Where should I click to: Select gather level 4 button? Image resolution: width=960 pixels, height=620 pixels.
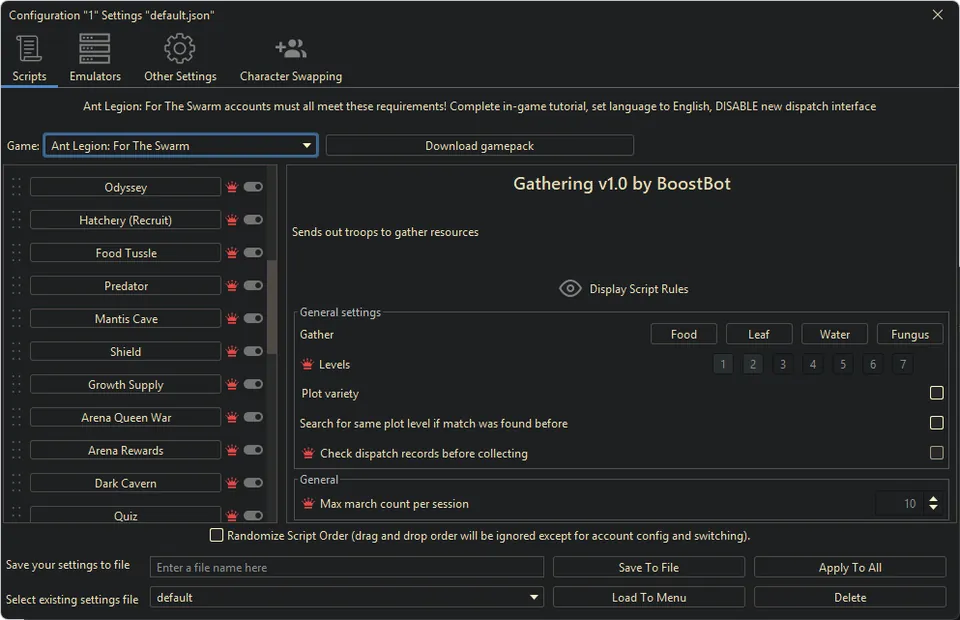[812, 364]
